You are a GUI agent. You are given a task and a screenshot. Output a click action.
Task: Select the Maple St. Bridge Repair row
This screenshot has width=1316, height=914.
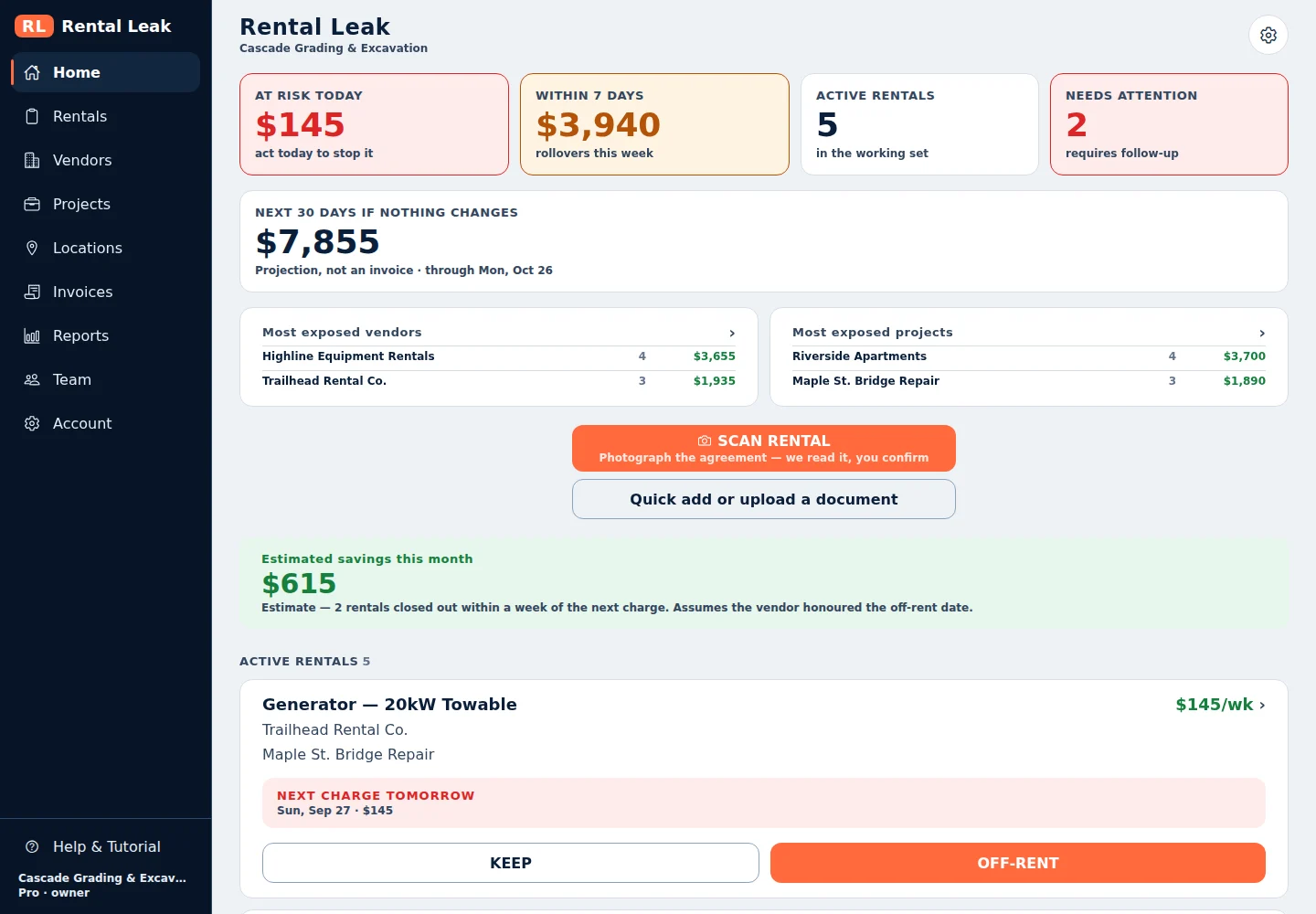tap(1029, 381)
